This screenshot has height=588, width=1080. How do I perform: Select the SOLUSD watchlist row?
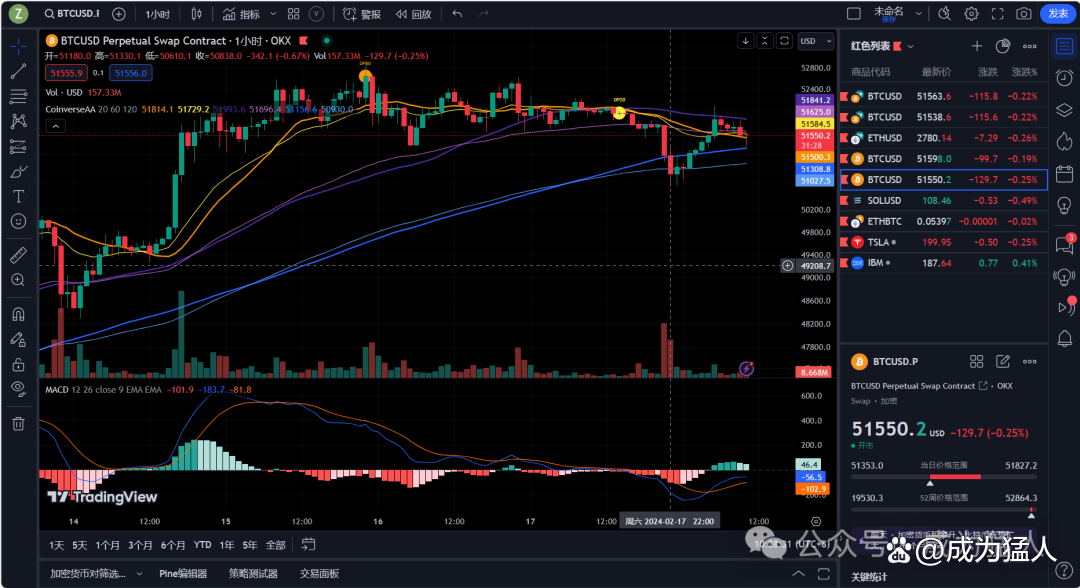pyautogui.click(x=944, y=200)
